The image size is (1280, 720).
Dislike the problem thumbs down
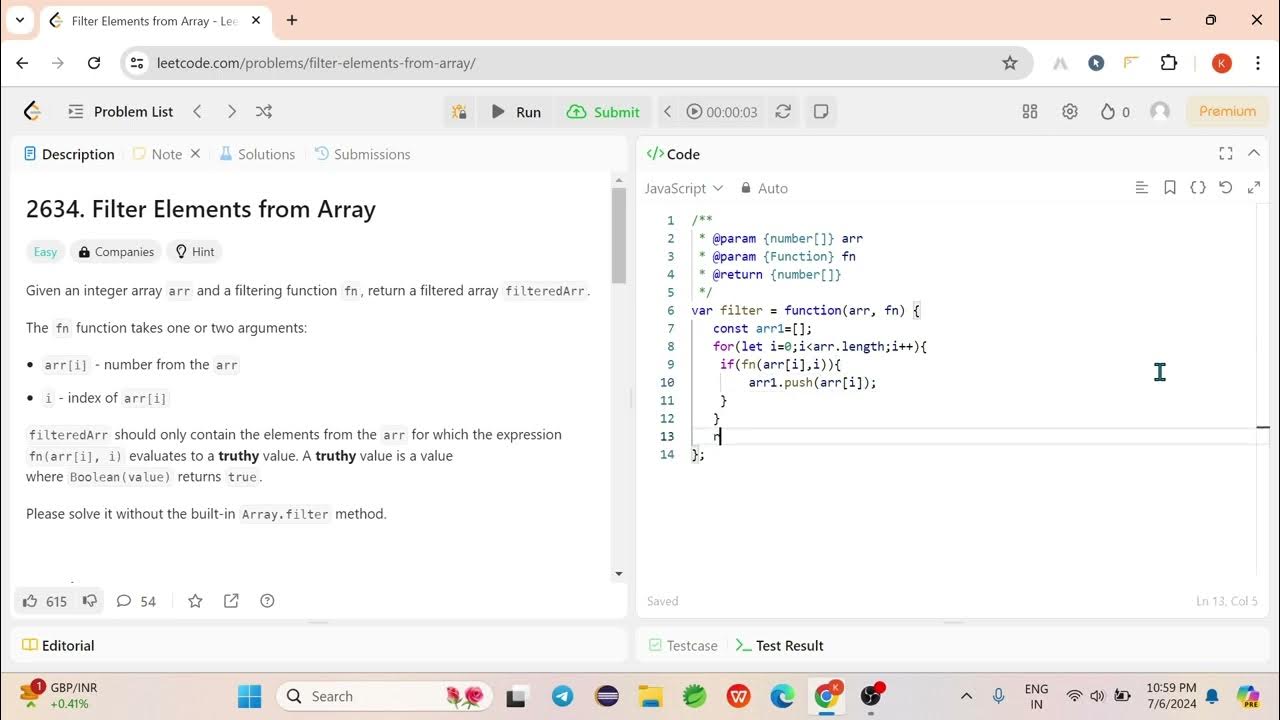coord(89,601)
